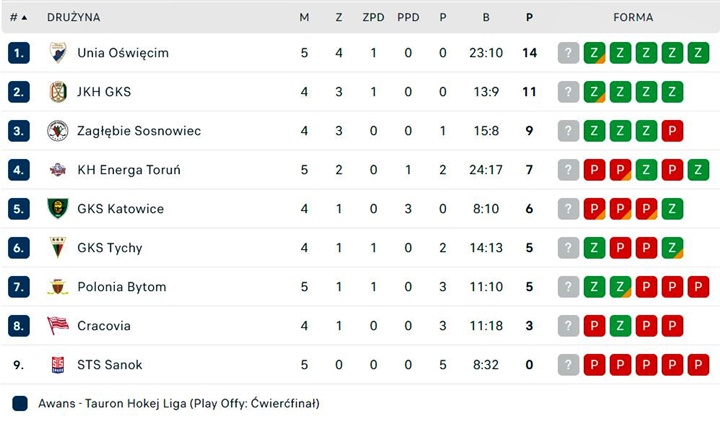The height and width of the screenshot is (421, 720).
Task: Sort standings by the FORMA column header
Action: pyautogui.click(x=633, y=17)
